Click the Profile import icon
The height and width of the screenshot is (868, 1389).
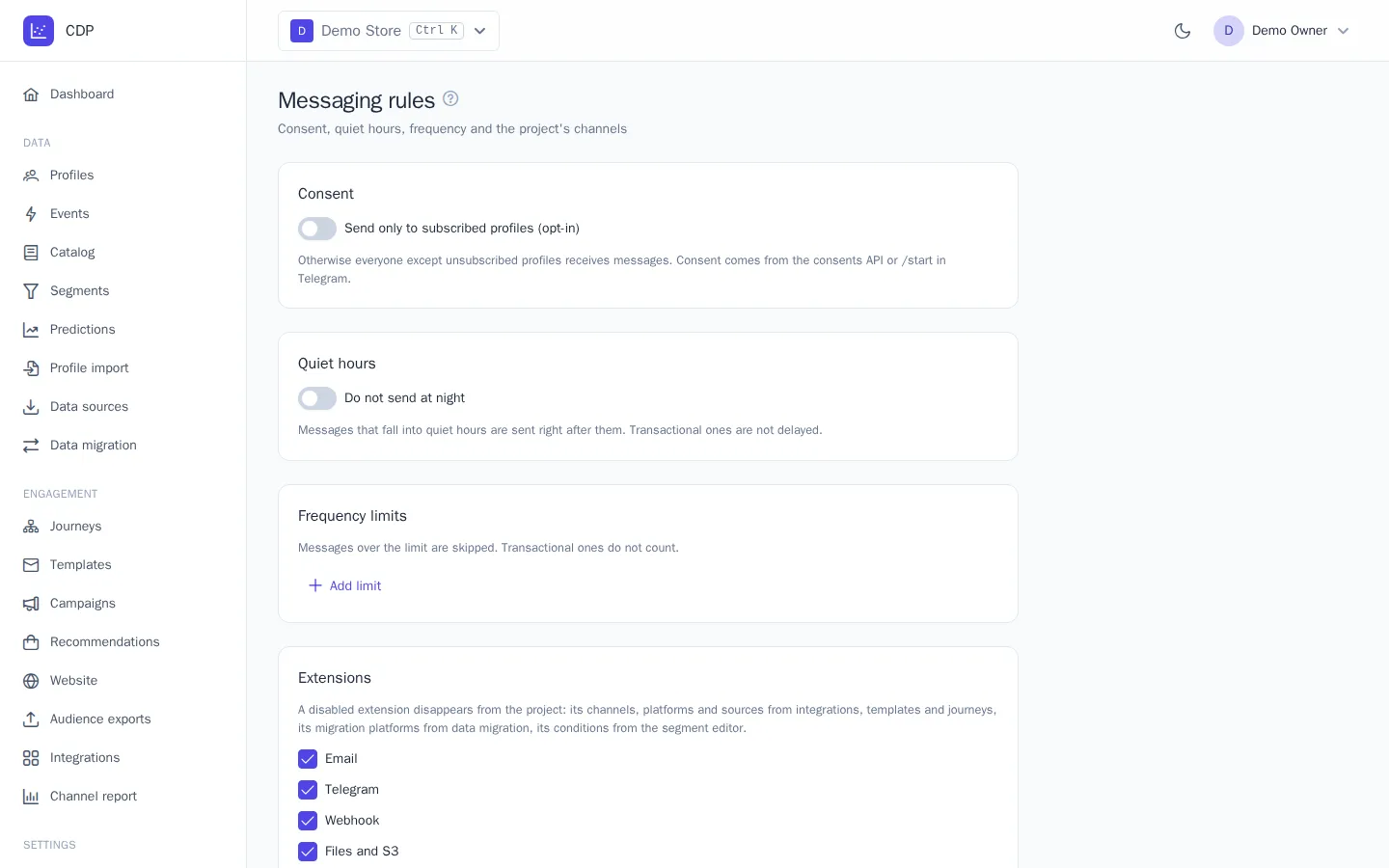tap(31, 368)
